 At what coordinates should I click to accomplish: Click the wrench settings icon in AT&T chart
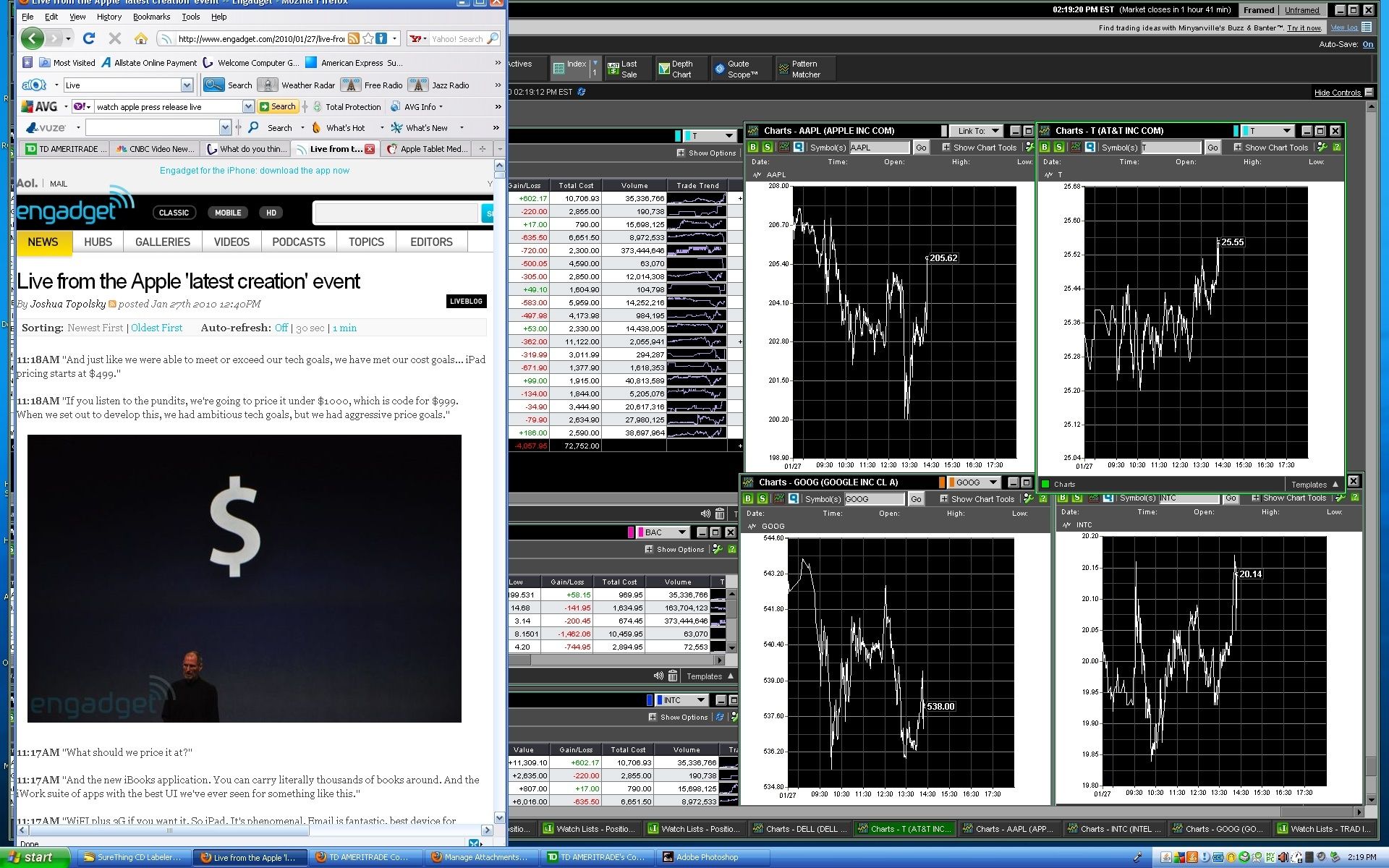pyautogui.click(x=1322, y=147)
